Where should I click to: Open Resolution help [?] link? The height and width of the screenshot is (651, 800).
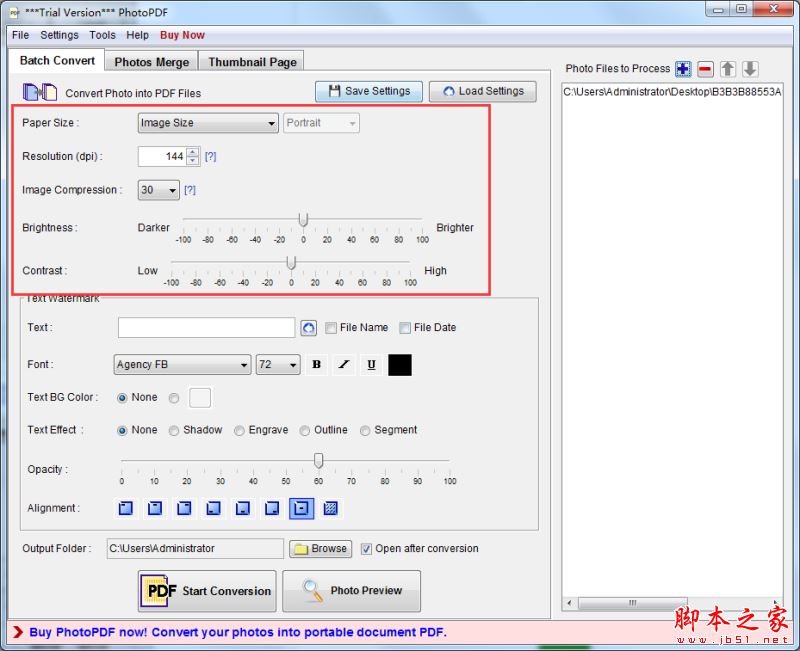(x=210, y=157)
